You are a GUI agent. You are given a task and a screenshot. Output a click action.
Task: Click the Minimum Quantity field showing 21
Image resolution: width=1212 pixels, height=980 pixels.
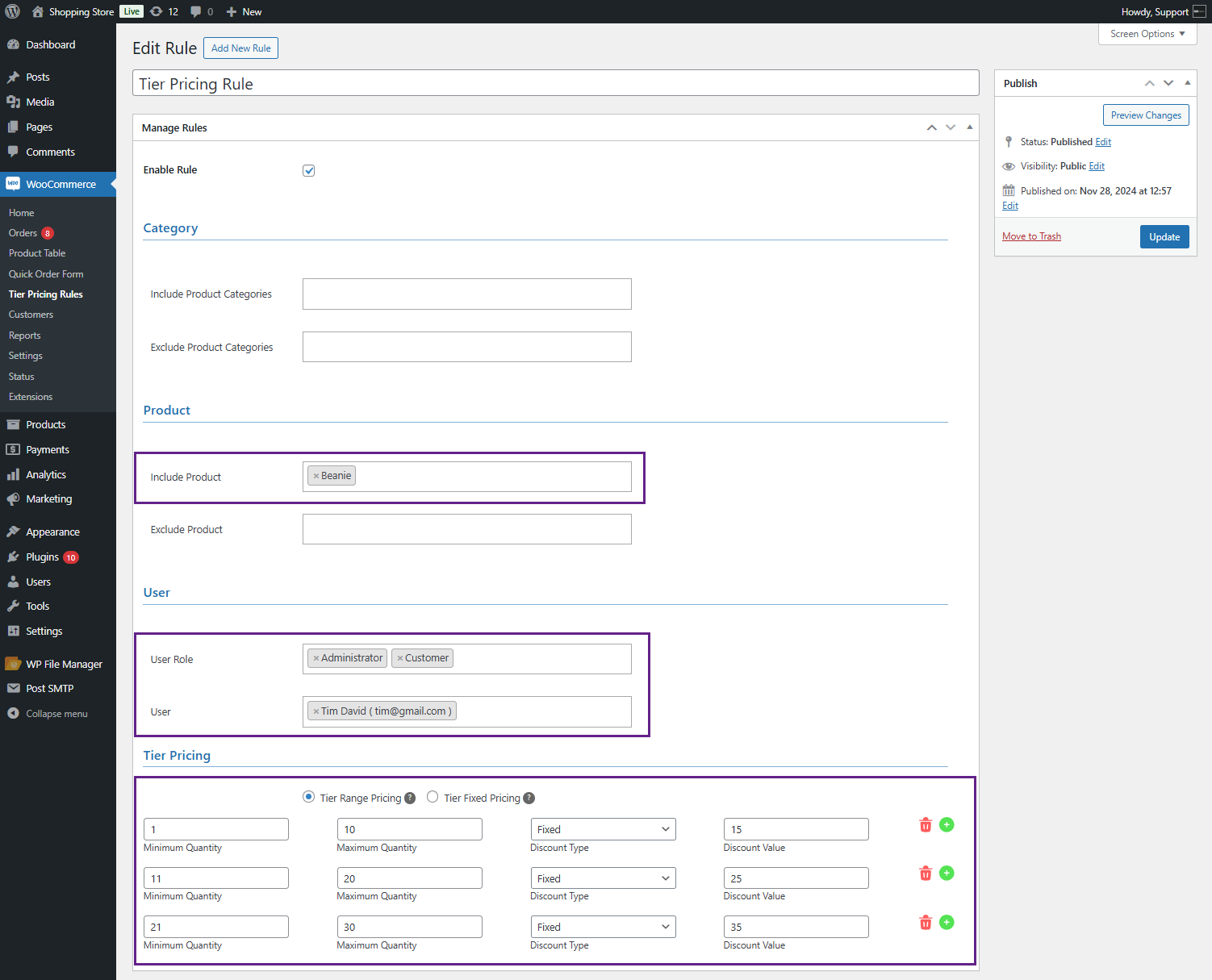tap(216, 927)
